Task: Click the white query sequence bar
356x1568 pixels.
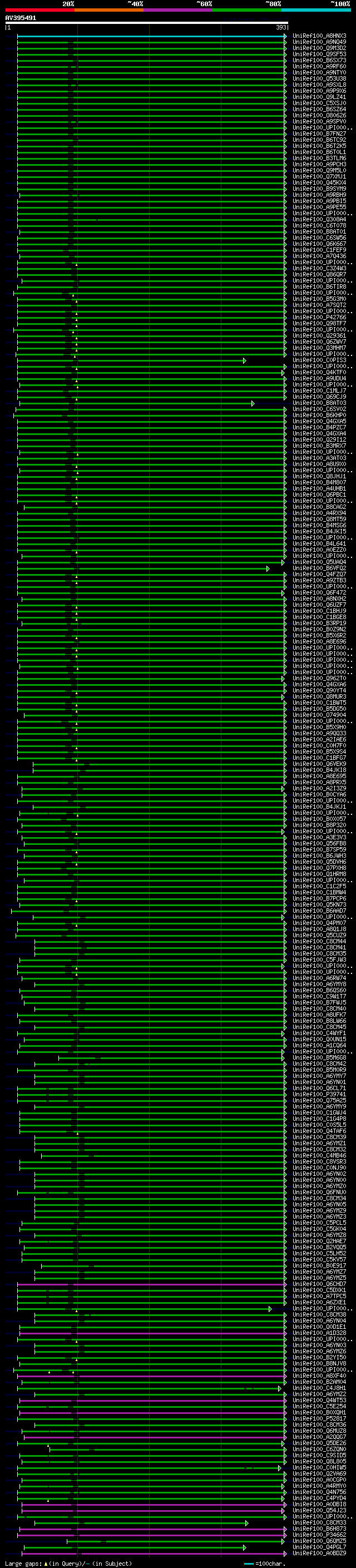Action: [x=147, y=23]
